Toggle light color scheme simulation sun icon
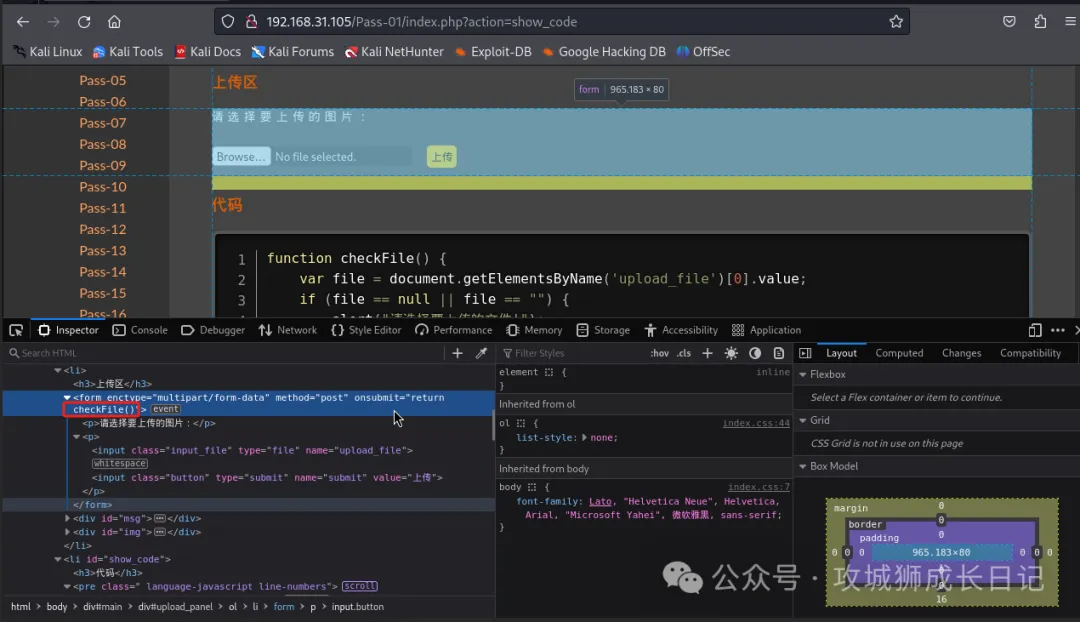The width and height of the screenshot is (1080, 622). pos(731,353)
